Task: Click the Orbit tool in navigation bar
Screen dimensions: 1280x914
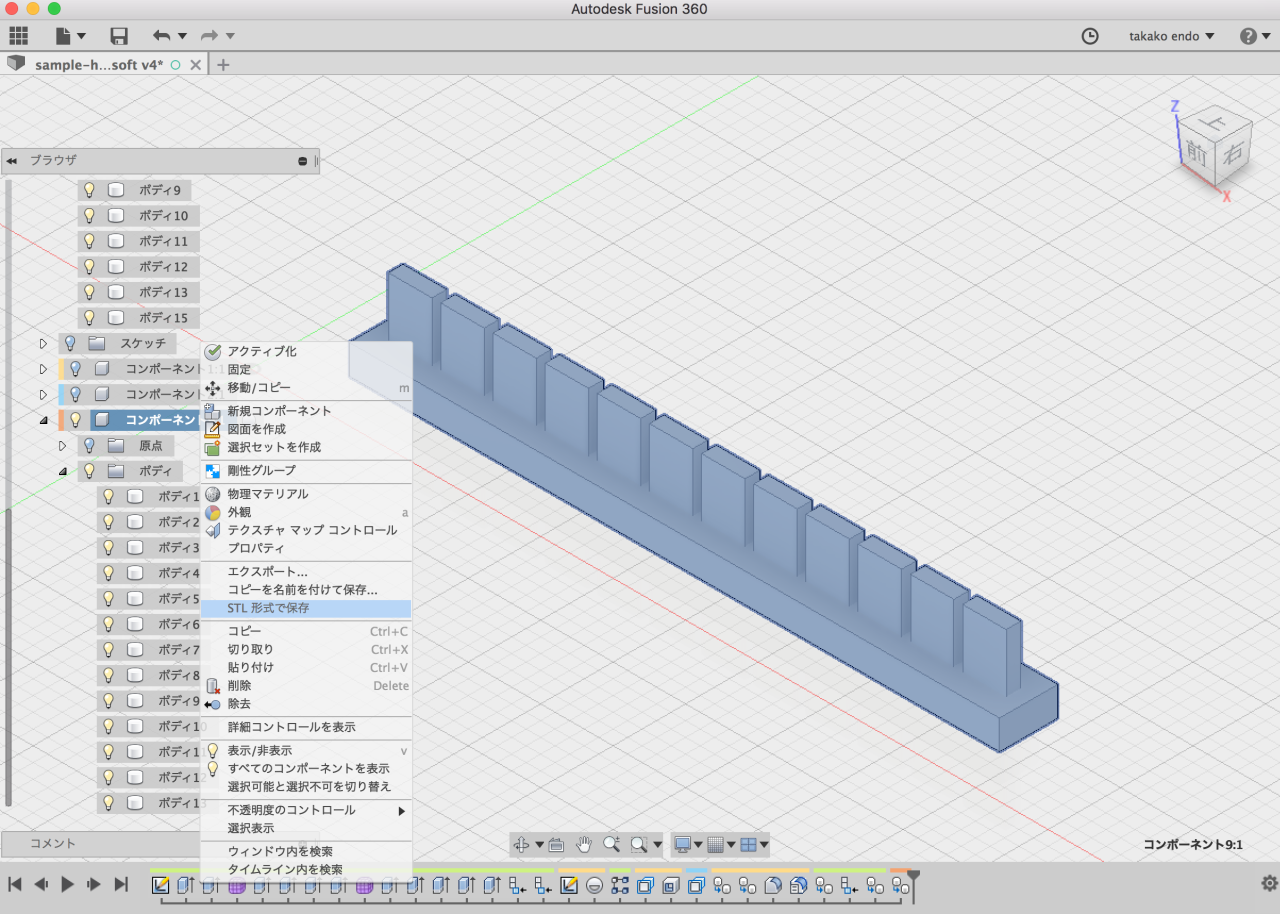Action: pyautogui.click(x=521, y=845)
